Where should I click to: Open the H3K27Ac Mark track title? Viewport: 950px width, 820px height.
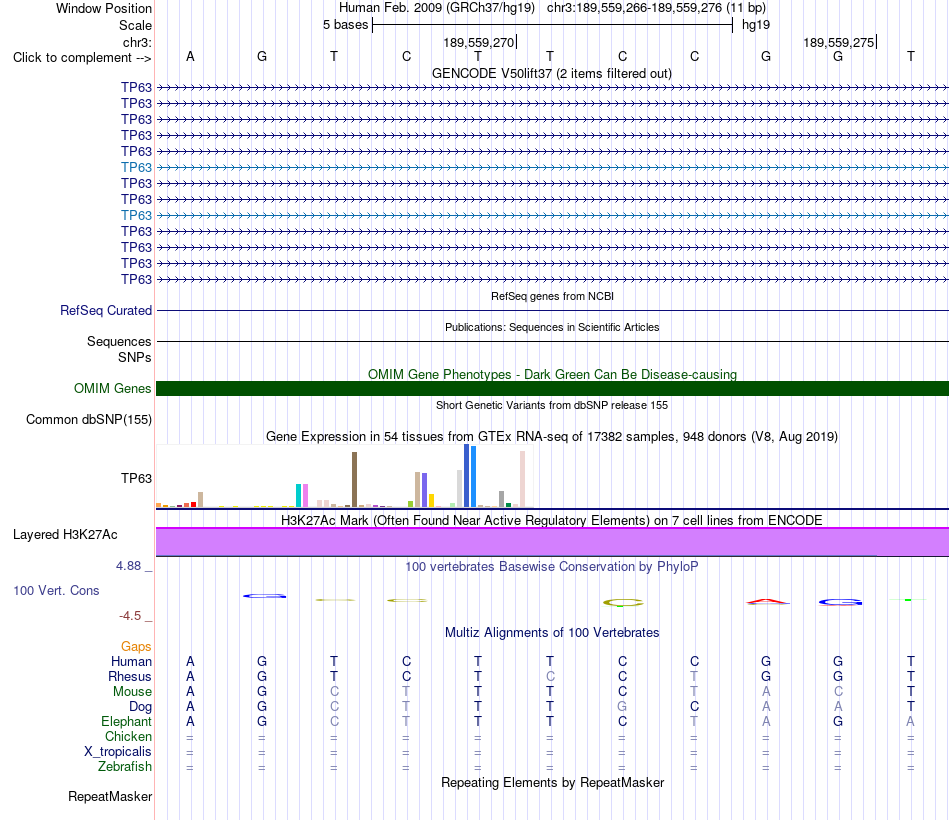click(552, 521)
